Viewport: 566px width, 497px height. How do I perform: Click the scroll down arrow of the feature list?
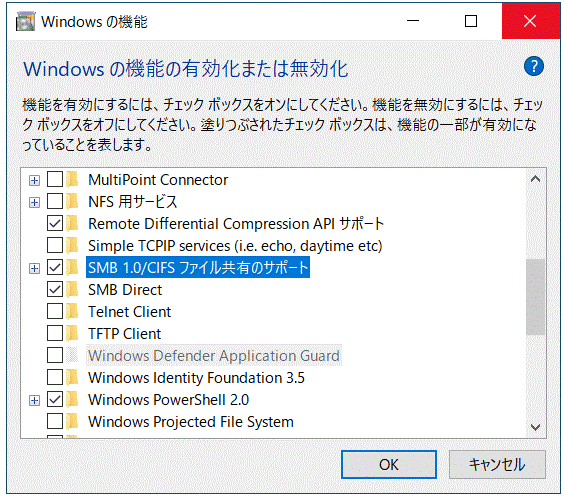click(535, 427)
